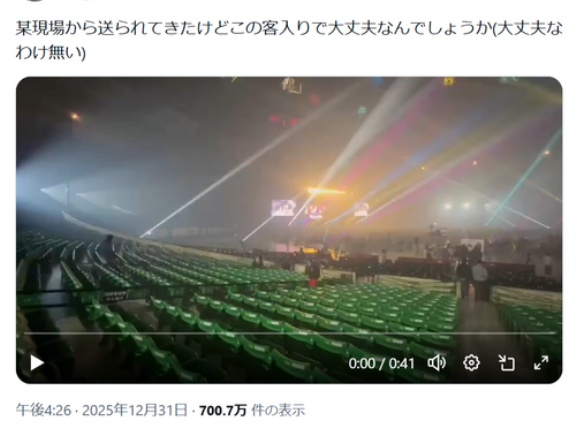This screenshot has height=430, width=576.
Task: Click the video on the yellow stage lights
Action: pyautogui.click(x=326, y=191)
